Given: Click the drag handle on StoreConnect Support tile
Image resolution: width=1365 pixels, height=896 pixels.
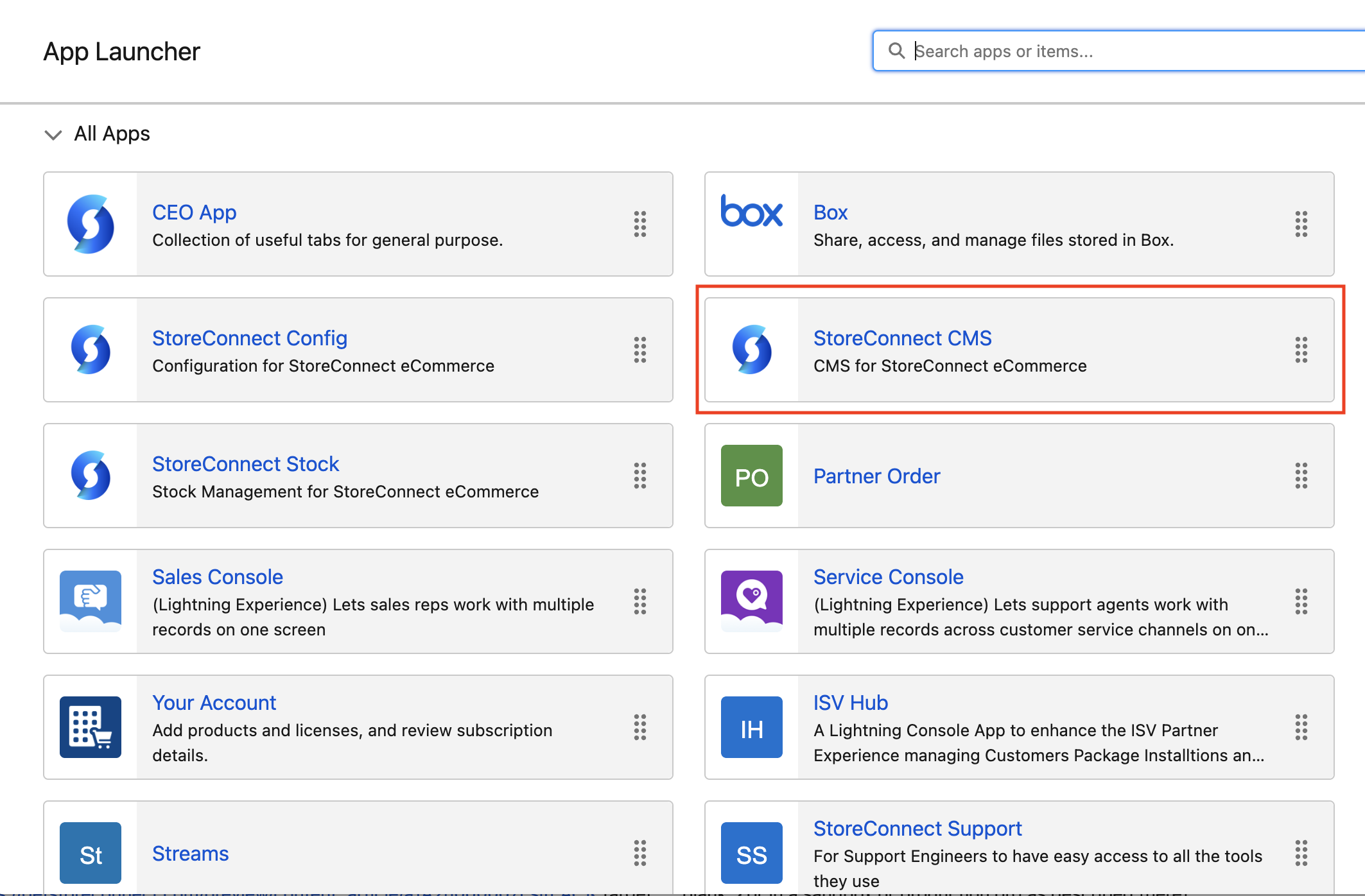Looking at the screenshot, I should tap(1301, 853).
